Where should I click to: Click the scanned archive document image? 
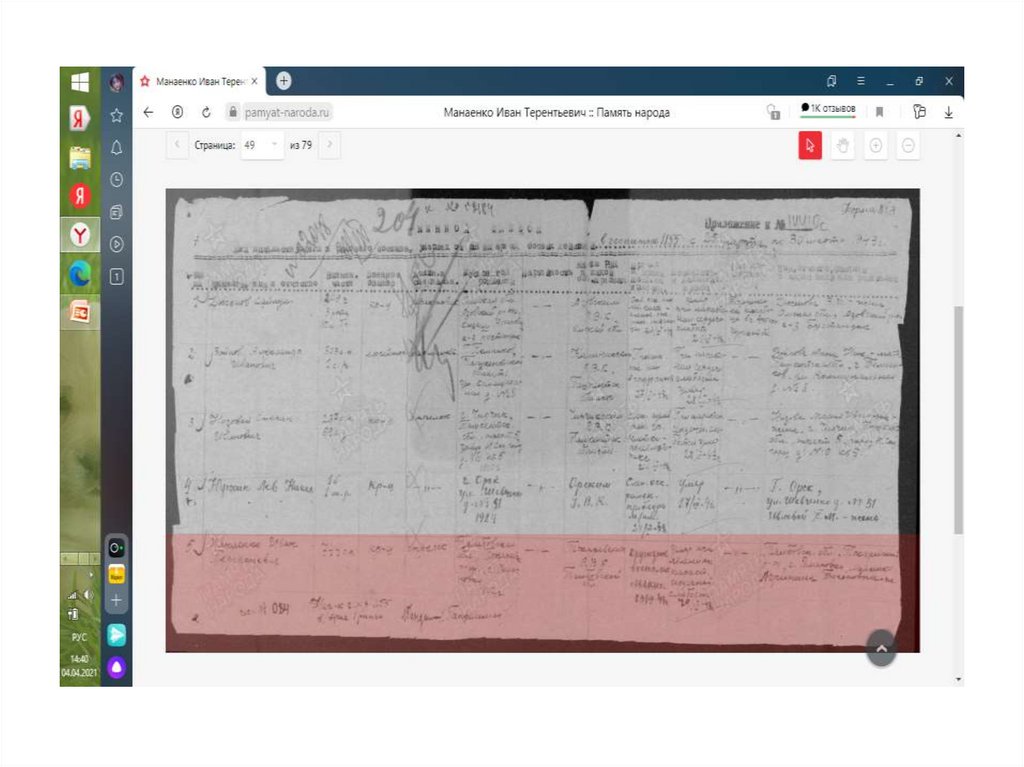tap(543, 421)
